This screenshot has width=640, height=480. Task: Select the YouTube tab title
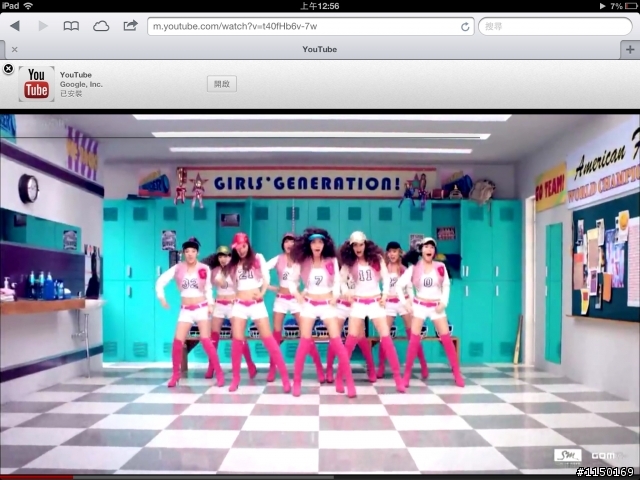coord(320,49)
